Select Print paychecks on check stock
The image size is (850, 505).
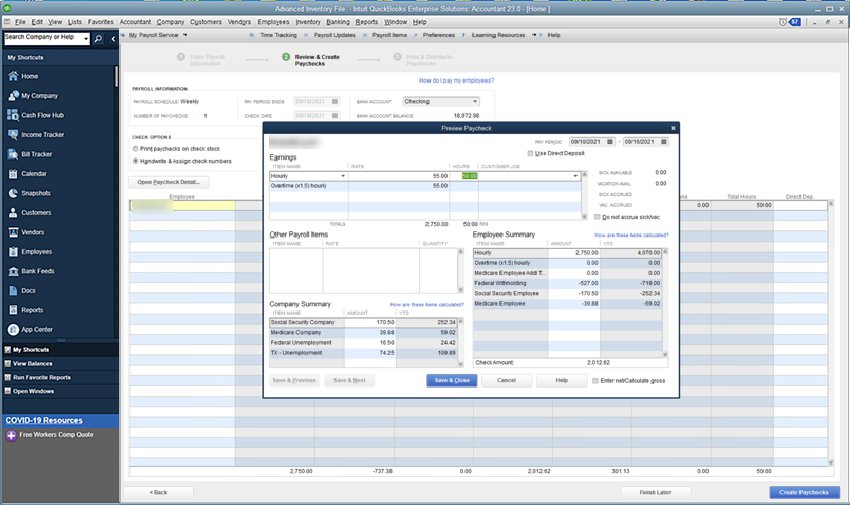coord(136,149)
